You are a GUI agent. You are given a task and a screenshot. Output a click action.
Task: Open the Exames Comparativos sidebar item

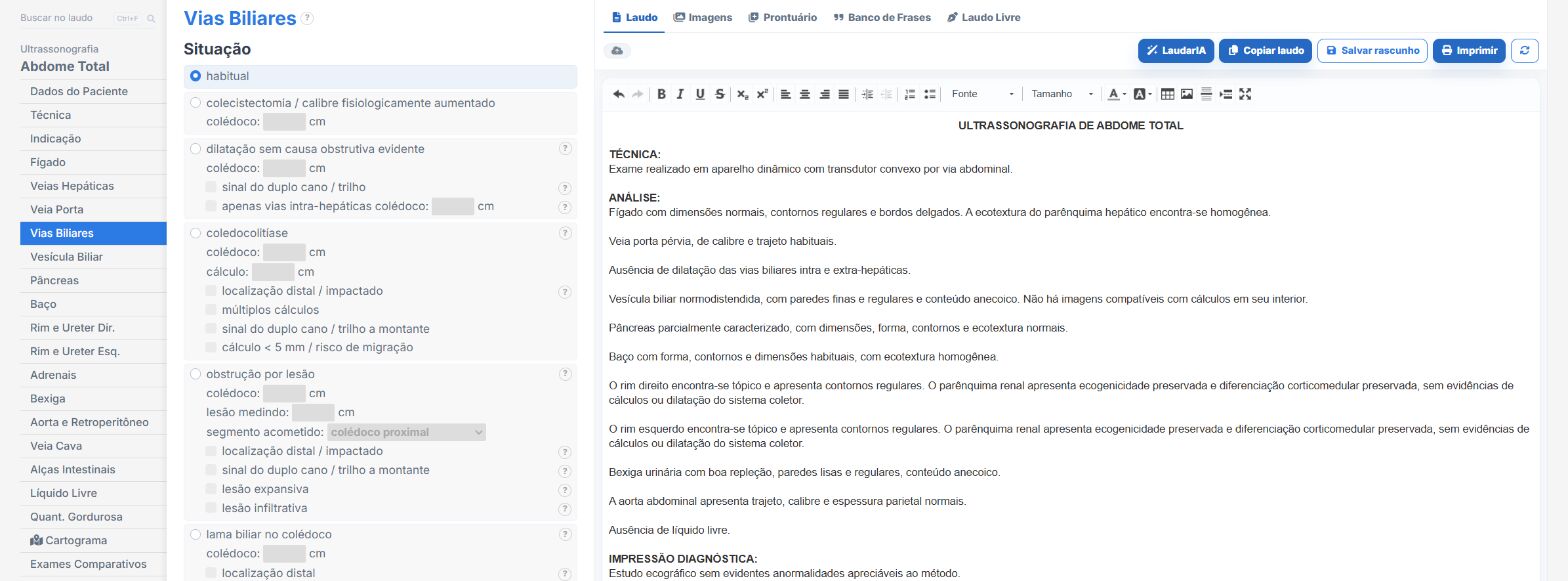tap(93, 564)
